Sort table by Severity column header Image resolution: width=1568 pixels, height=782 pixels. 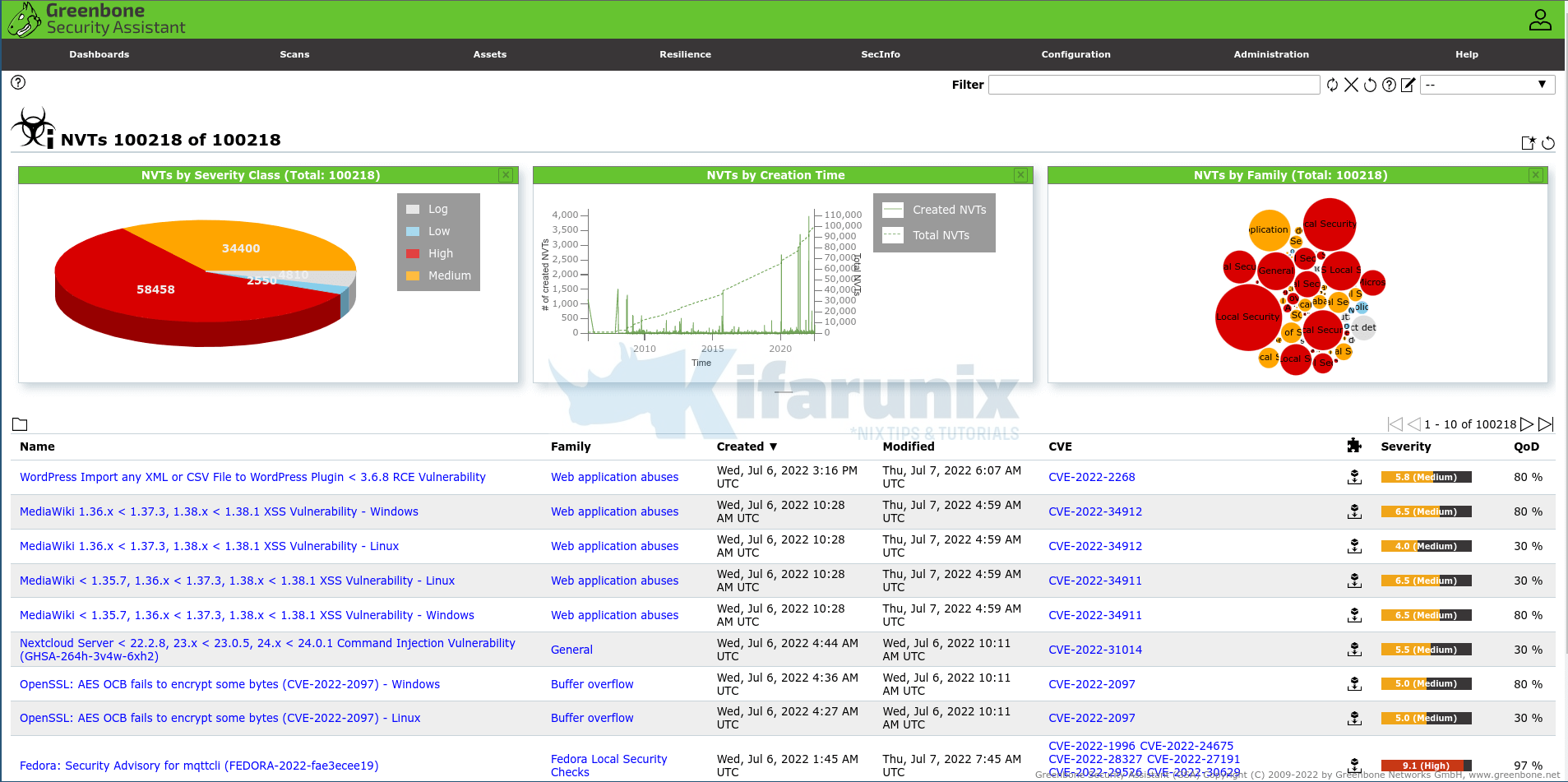click(1405, 447)
